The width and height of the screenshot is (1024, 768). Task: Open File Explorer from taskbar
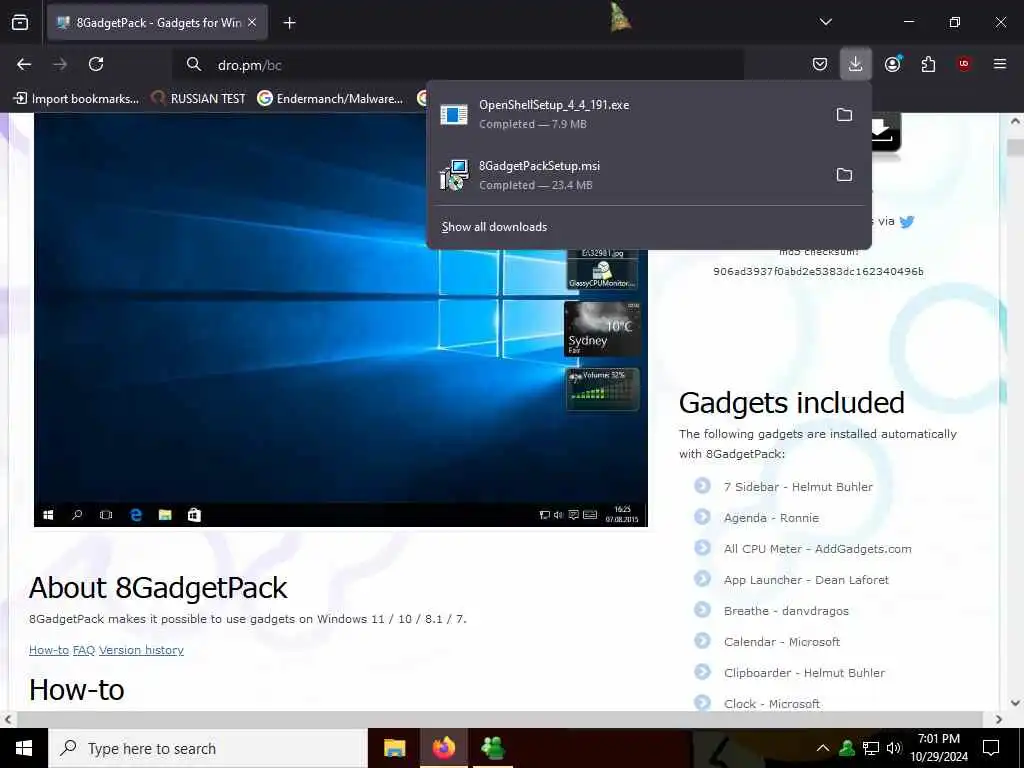click(394, 748)
